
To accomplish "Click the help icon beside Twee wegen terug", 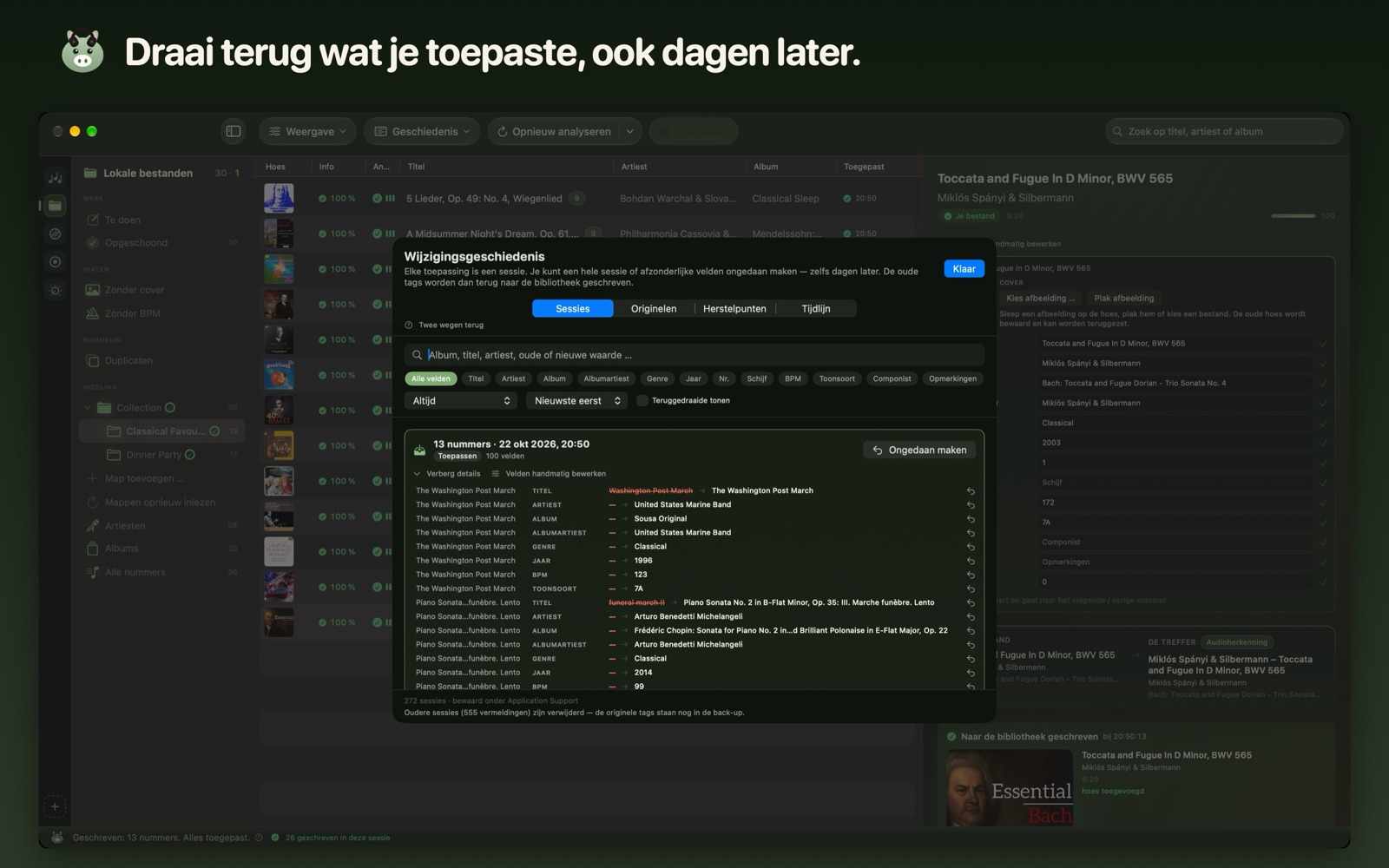I will coord(409,325).
